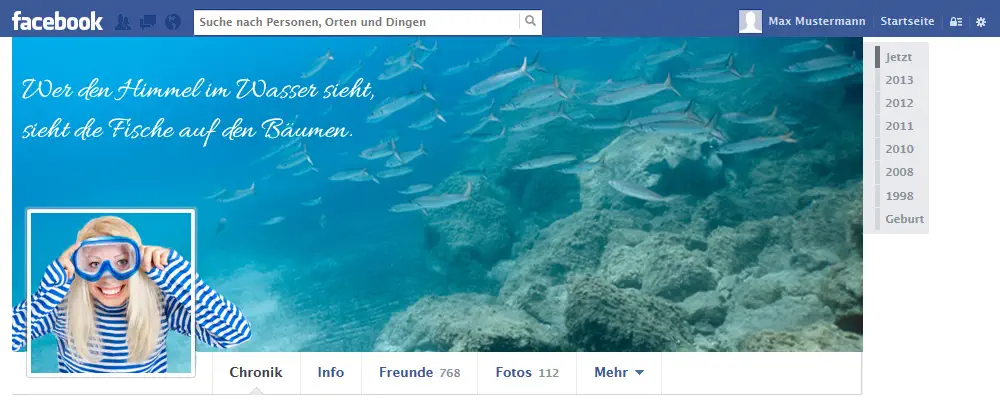Jump to 2011 in timeline
This screenshot has height=400, width=1000.
[x=899, y=126]
